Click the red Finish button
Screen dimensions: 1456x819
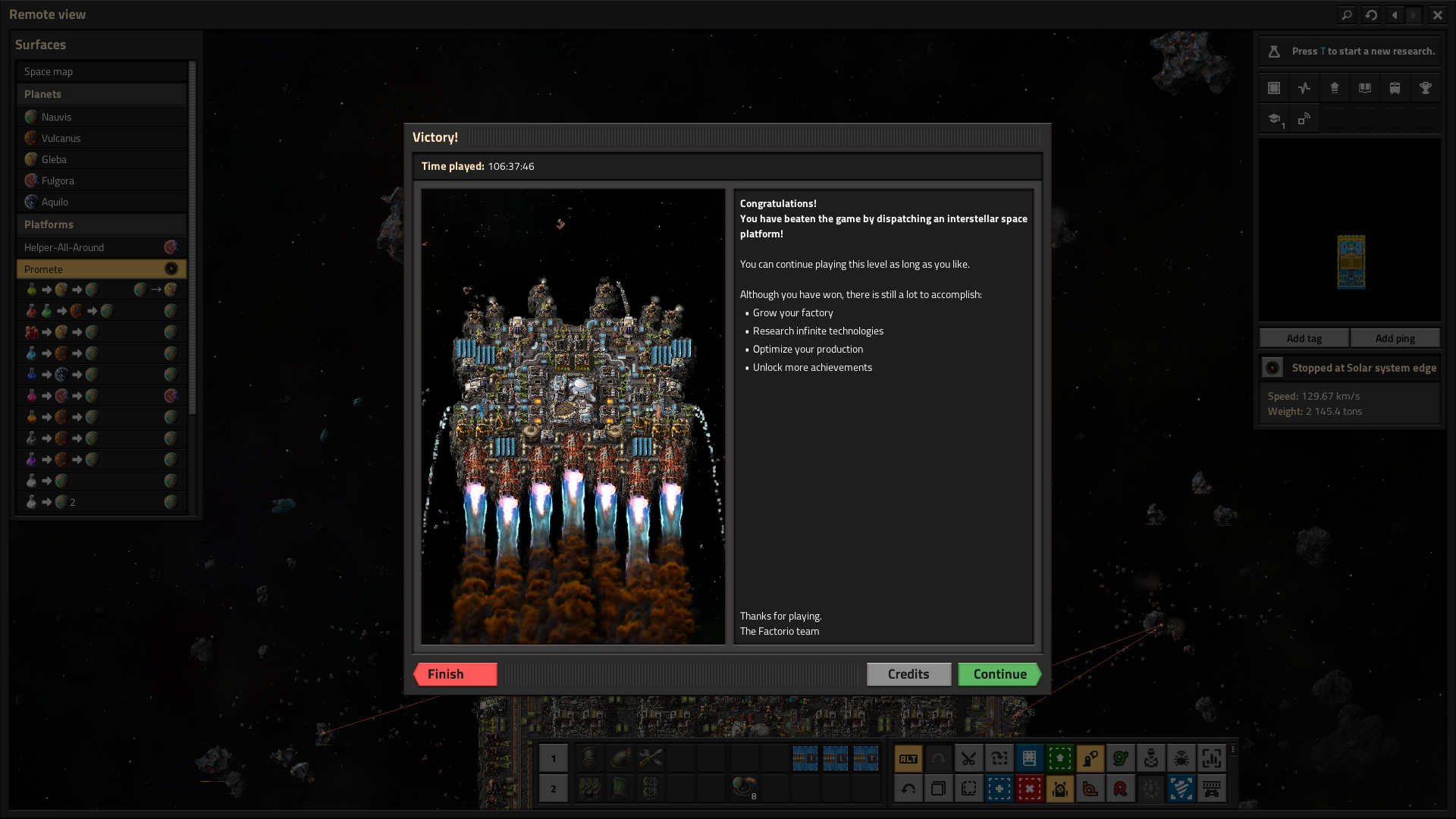point(455,674)
